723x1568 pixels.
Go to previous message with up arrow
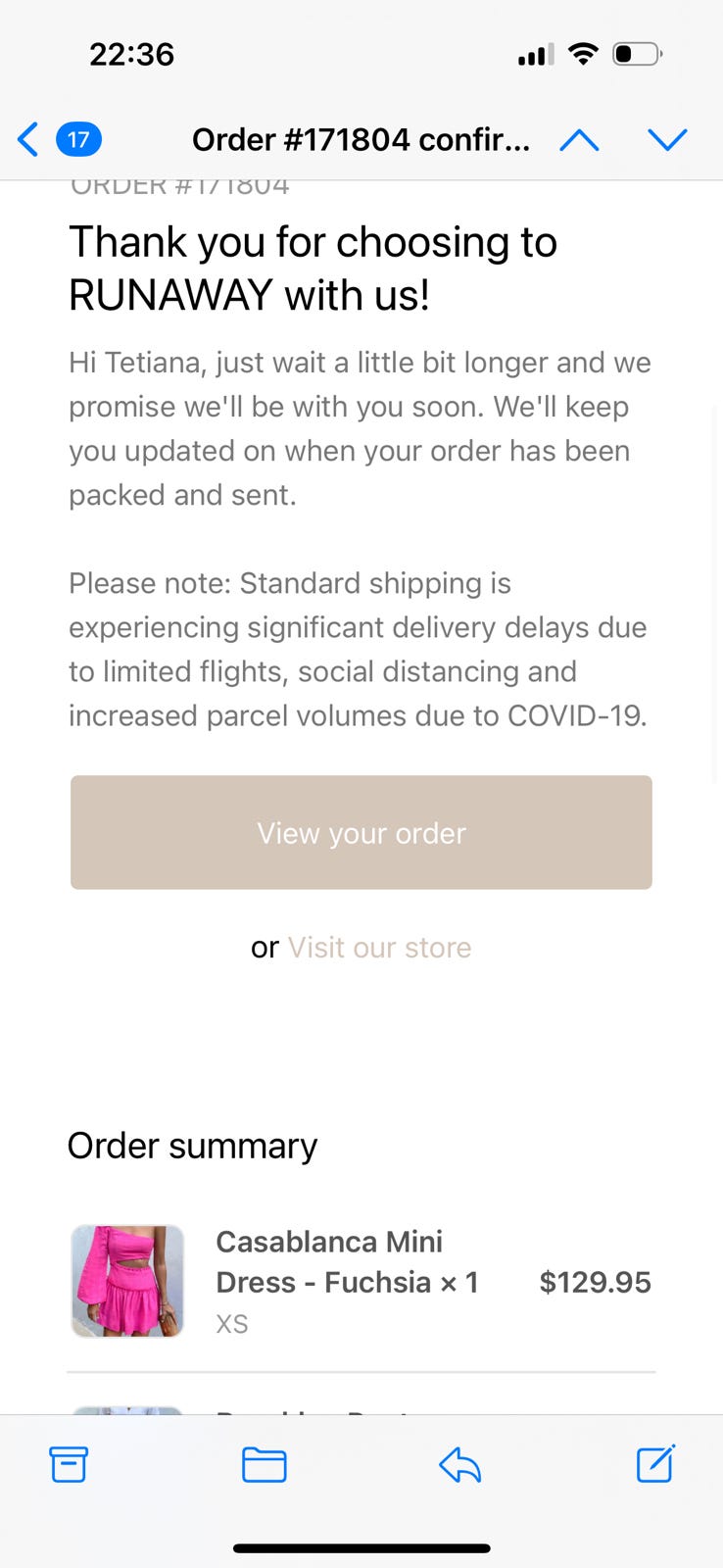click(x=579, y=140)
